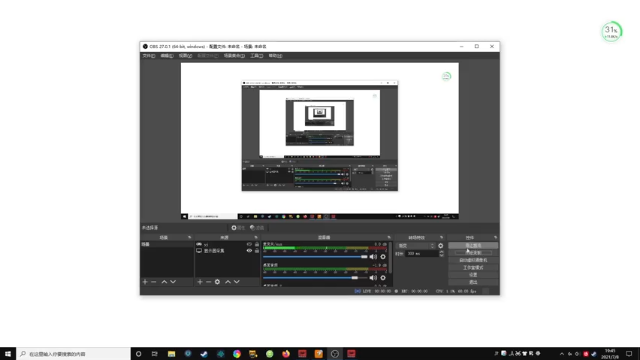Image resolution: width=640 pixels, height=360 pixels.
Task: Move the selected scene down with the arrow
Action: click(x=173, y=282)
